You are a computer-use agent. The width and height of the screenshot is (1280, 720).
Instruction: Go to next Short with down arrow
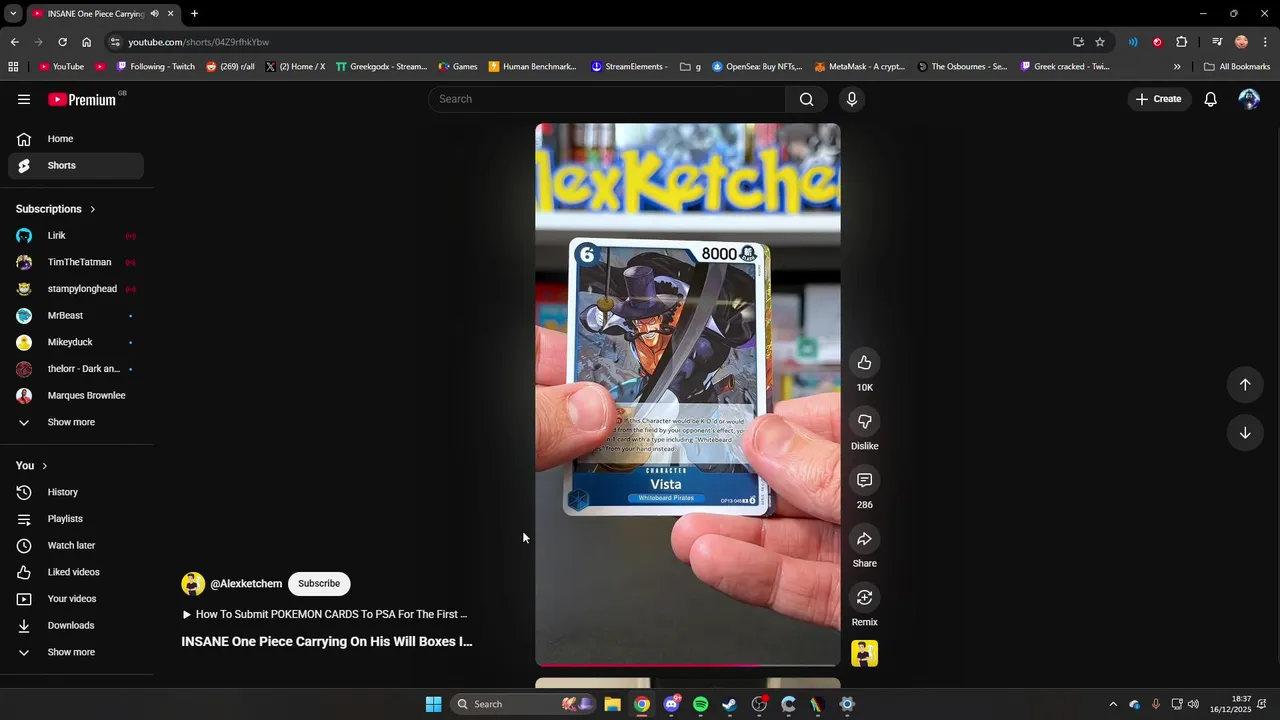tap(1245, 433)
